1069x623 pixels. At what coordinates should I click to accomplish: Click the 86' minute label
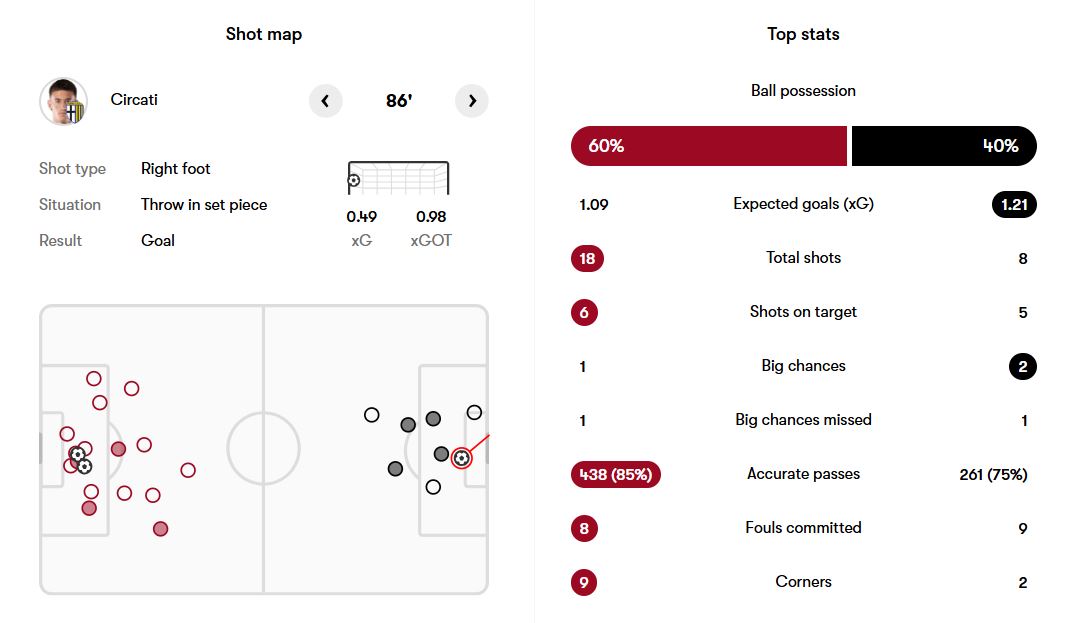point(399,101)
